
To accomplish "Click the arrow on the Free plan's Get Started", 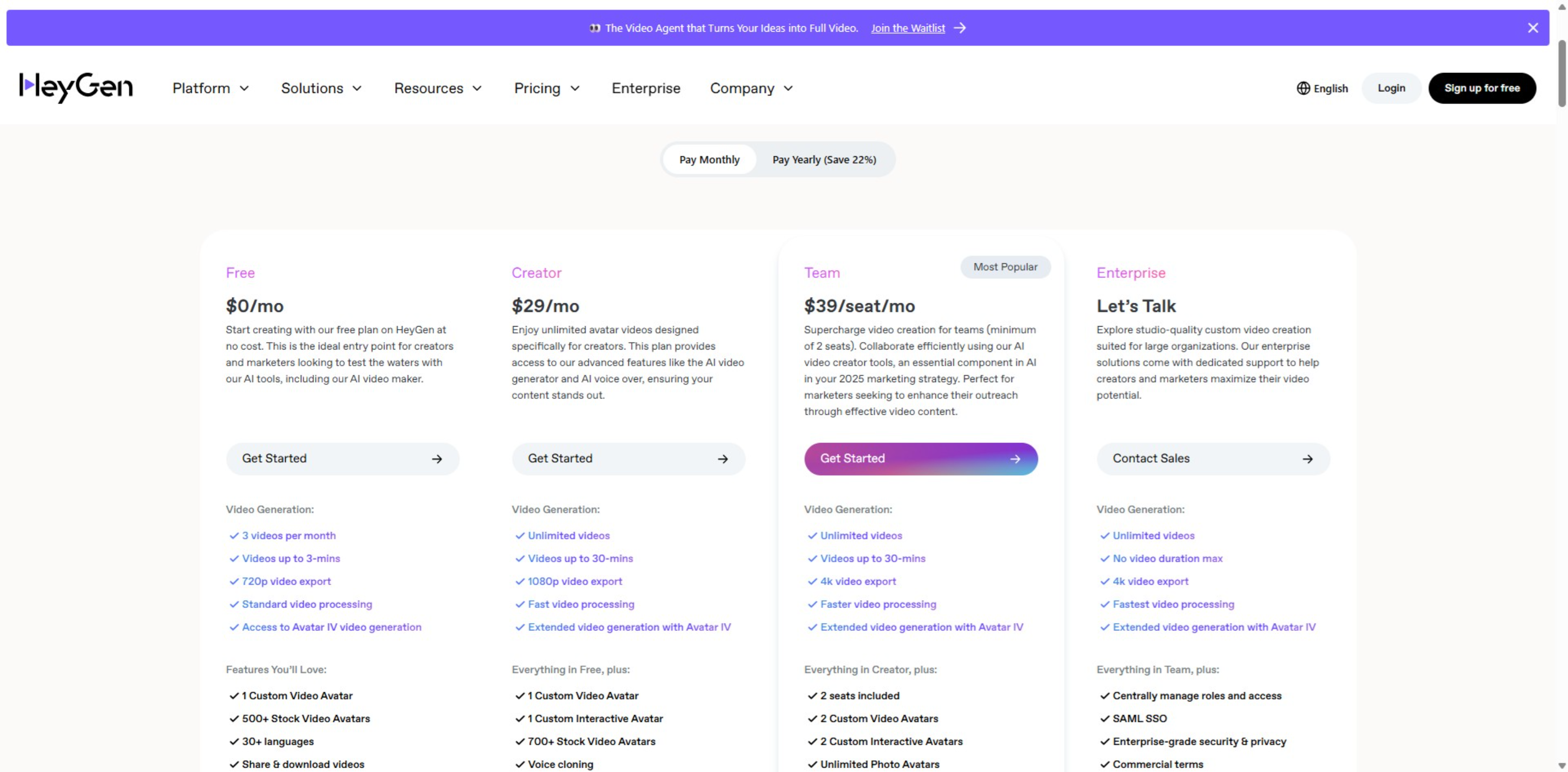I will coord(438,459).
